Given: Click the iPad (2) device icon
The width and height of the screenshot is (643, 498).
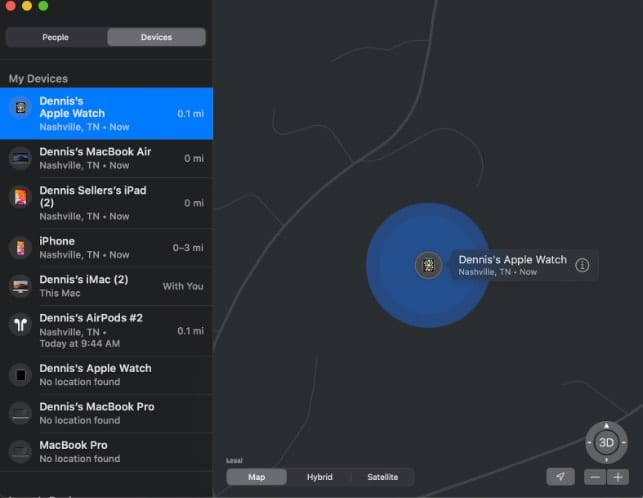Looking at the screenshot, I should 20,202.
